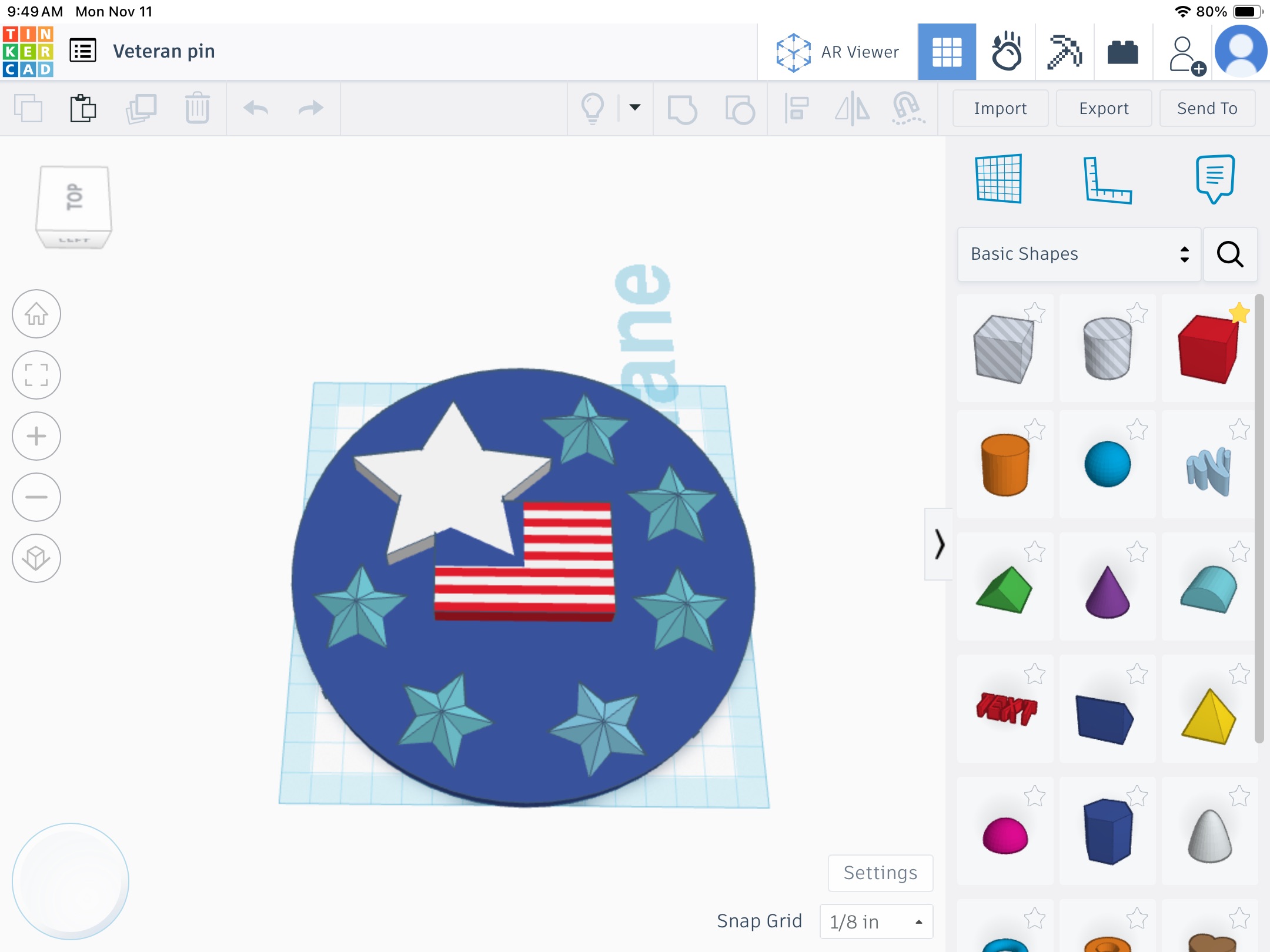The image size is (1270, 952).
Task: Select the Notes tool icon
Action: click(x=1215, y=179)
